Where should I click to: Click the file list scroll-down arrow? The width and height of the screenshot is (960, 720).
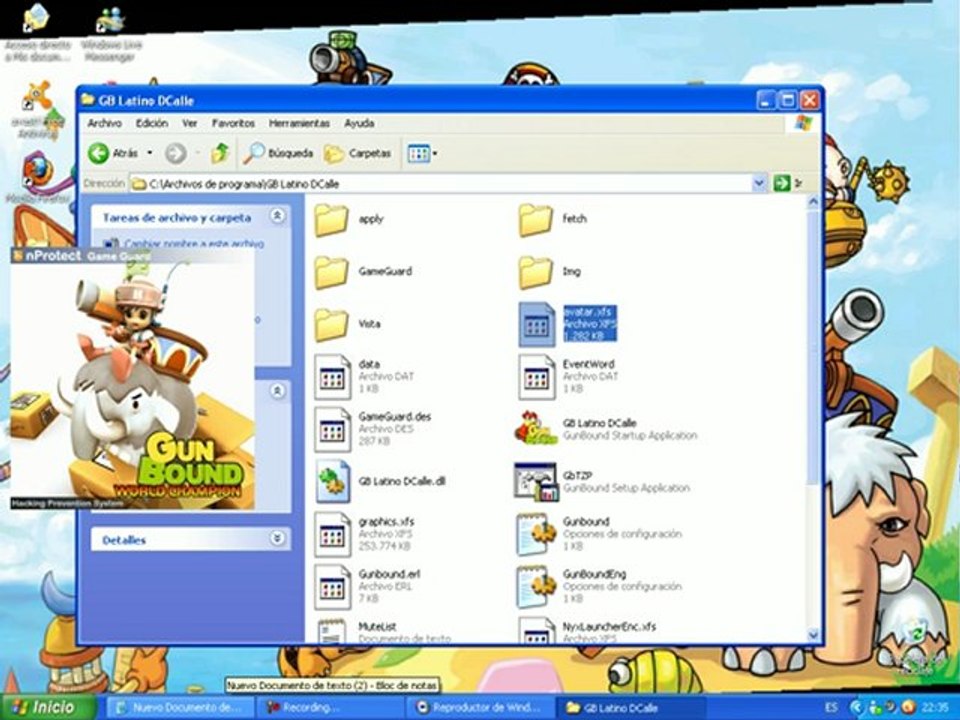(x=813, y=636)
